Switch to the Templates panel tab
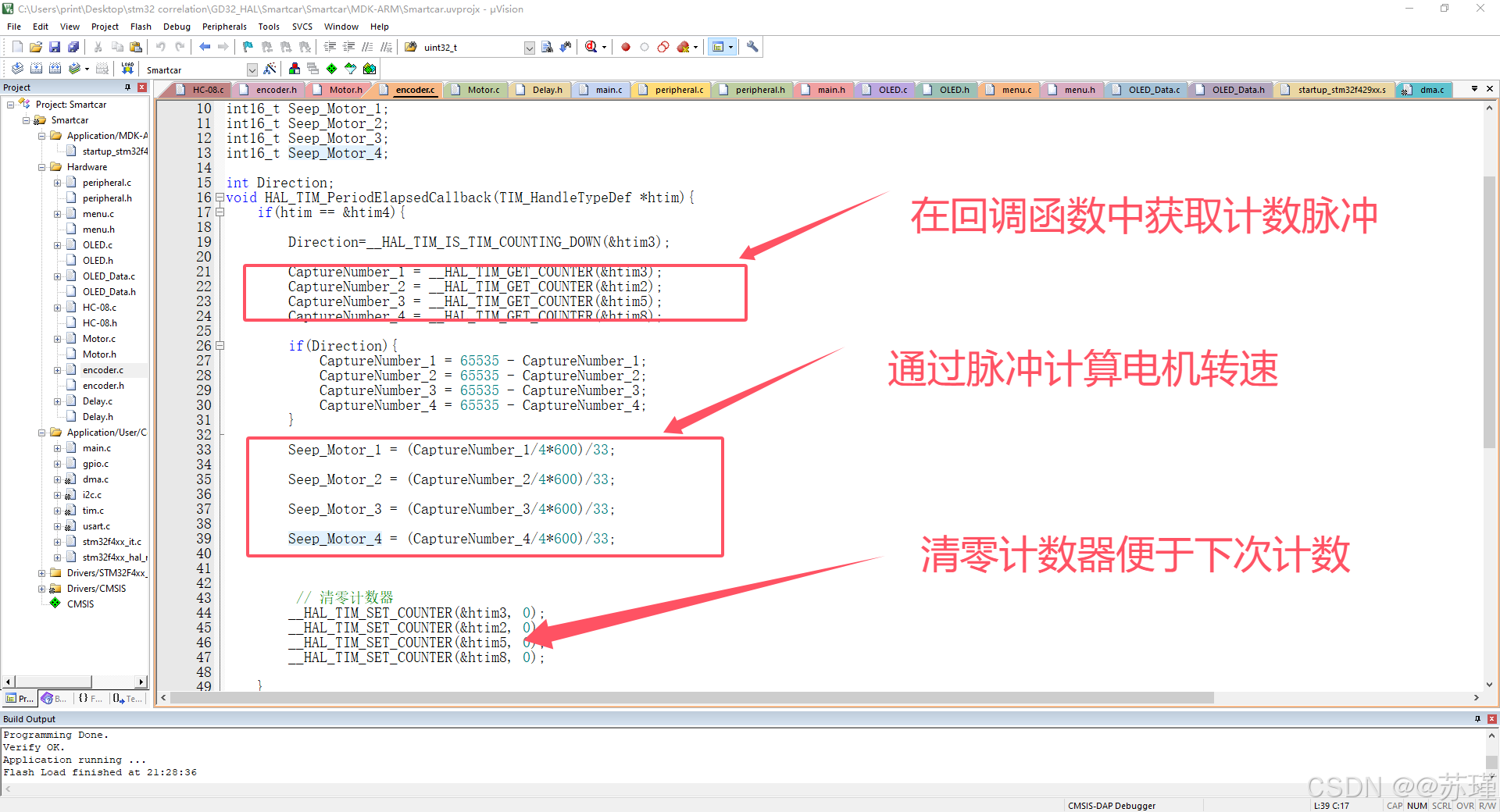 pos(127,699)
